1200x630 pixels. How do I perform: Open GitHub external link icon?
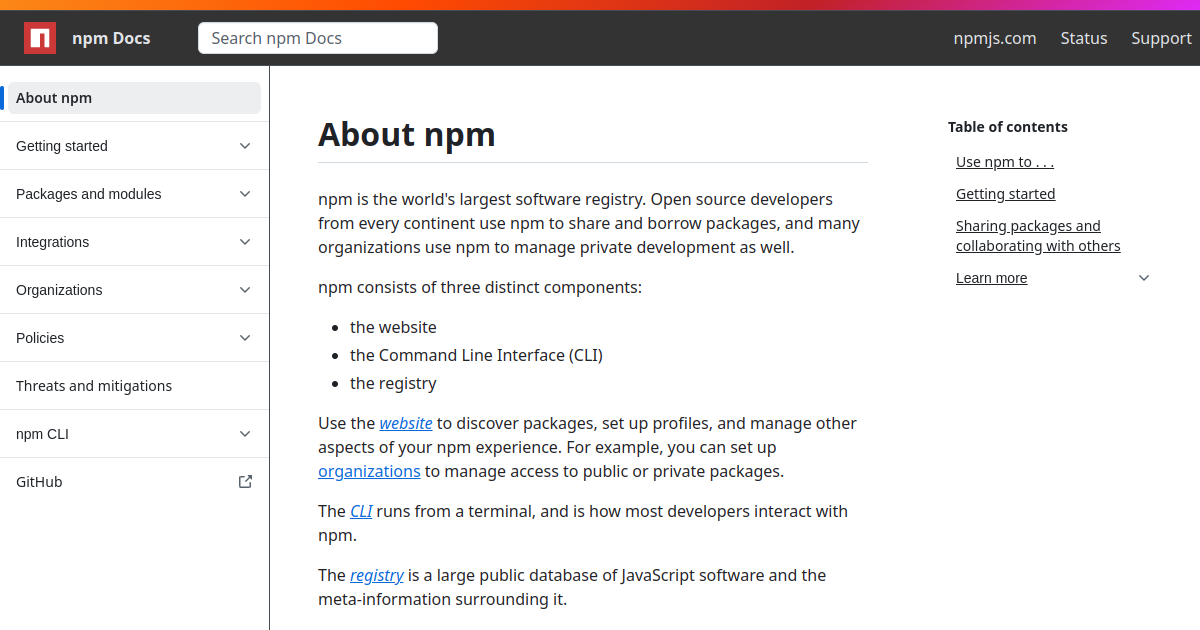[245, 482]
